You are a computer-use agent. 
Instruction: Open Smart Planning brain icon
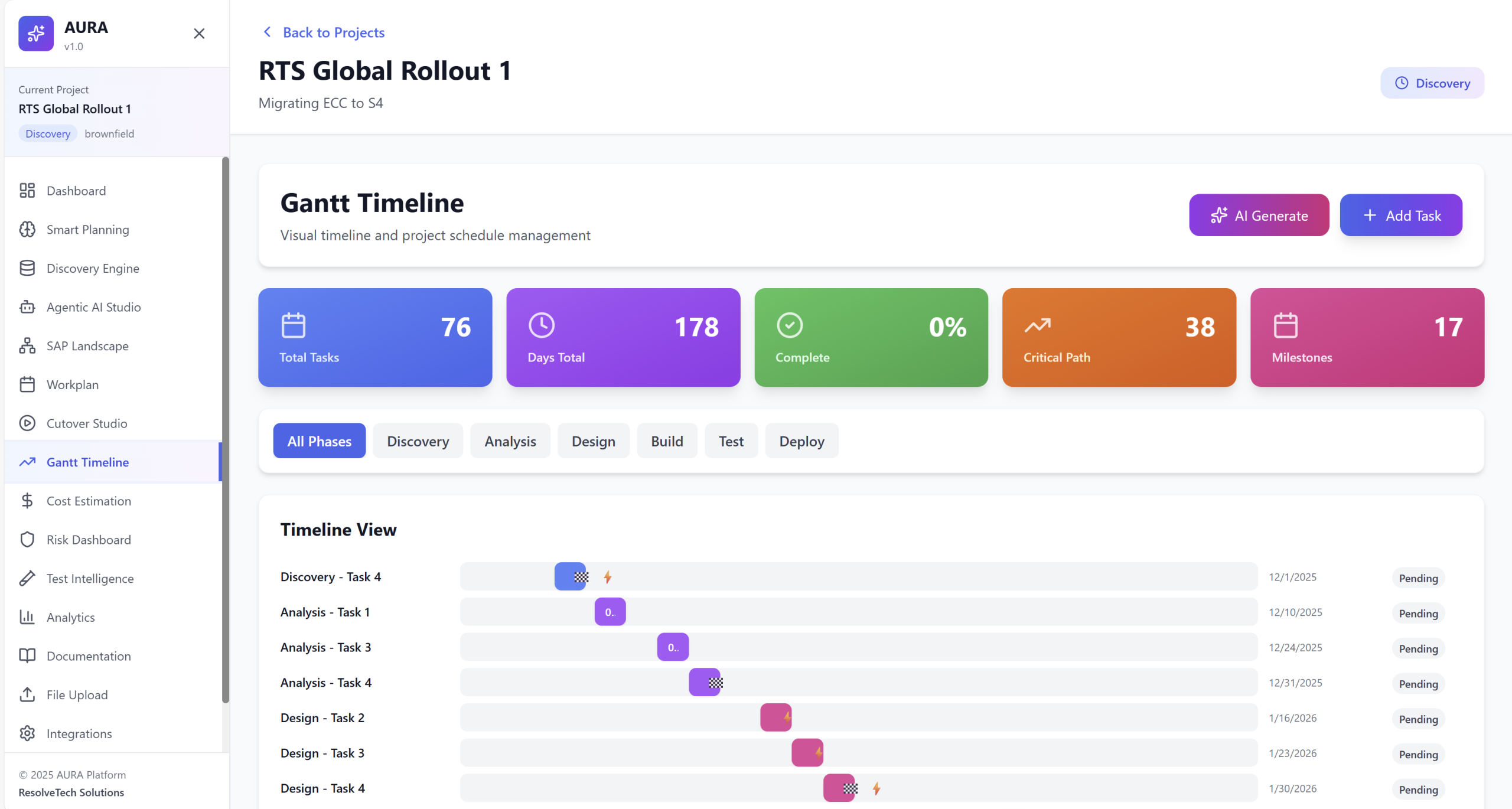coord(27,230)
